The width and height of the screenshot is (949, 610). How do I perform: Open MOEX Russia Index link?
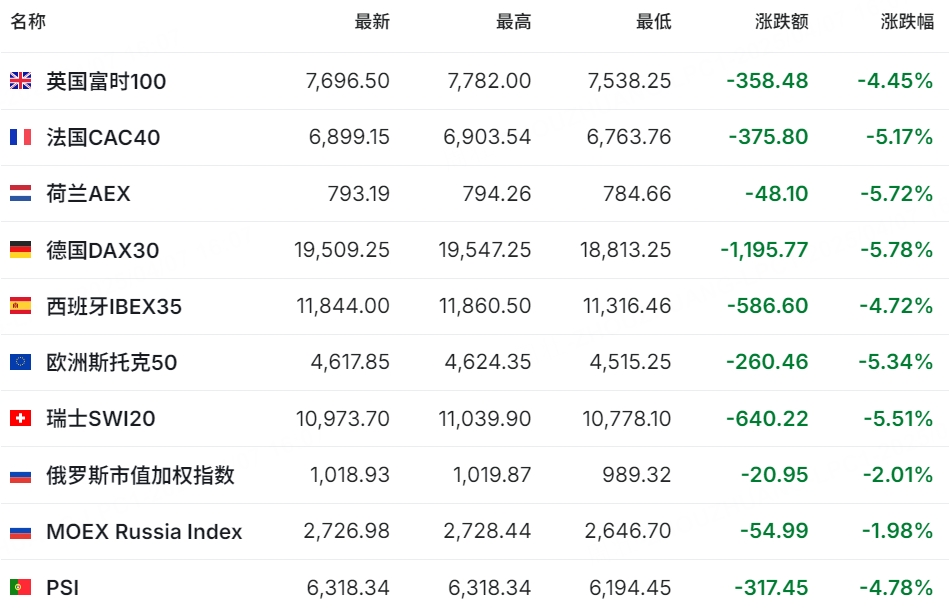click(x=144, y=531)
